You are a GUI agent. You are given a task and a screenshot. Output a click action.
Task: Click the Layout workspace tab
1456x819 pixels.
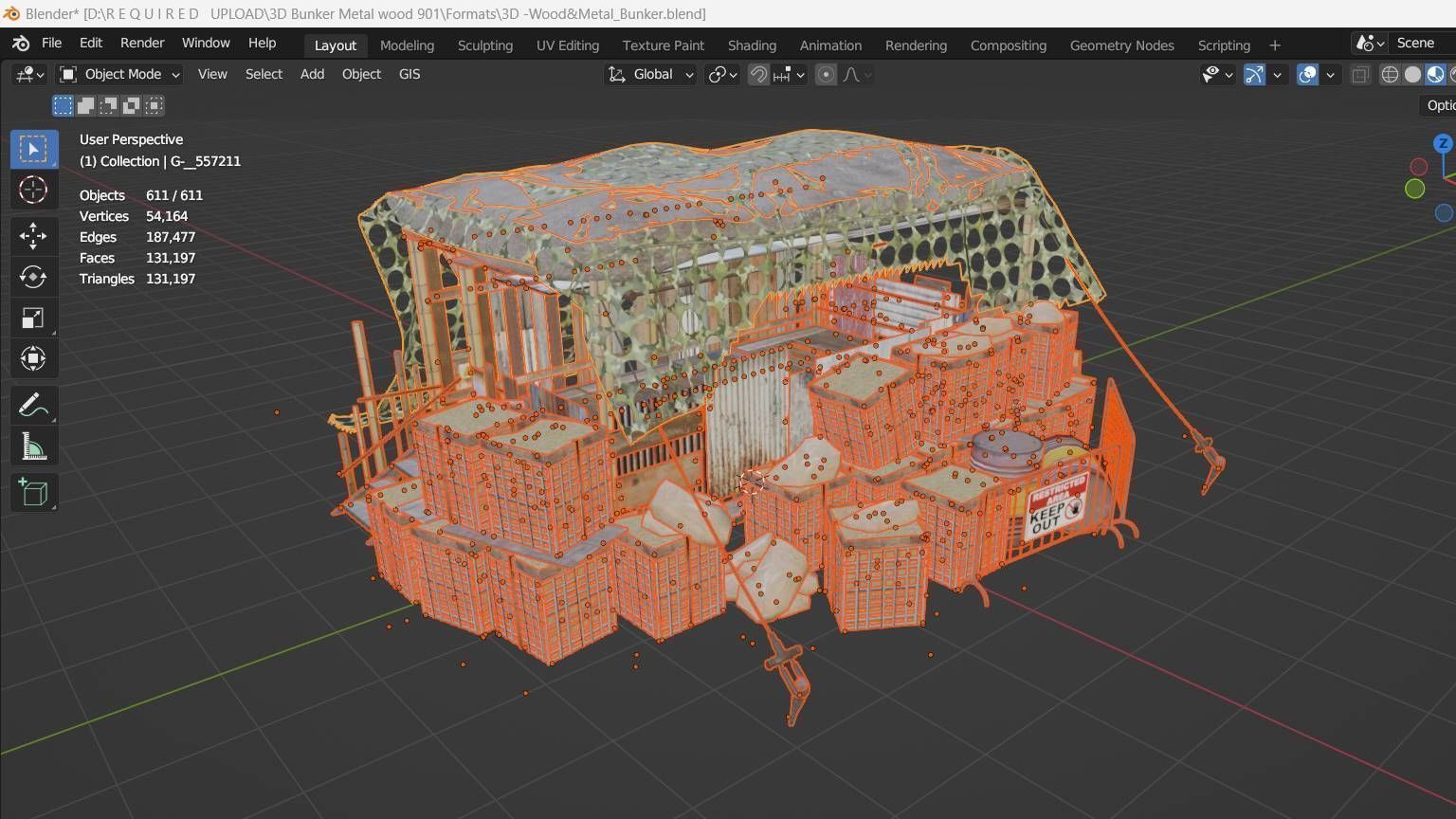click(336, 45)
